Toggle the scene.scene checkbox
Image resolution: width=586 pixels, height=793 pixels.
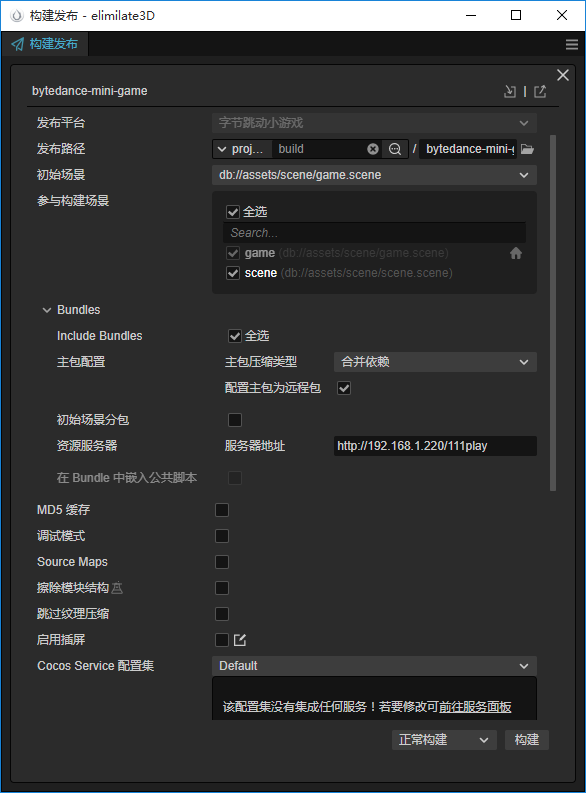point(233,273)
